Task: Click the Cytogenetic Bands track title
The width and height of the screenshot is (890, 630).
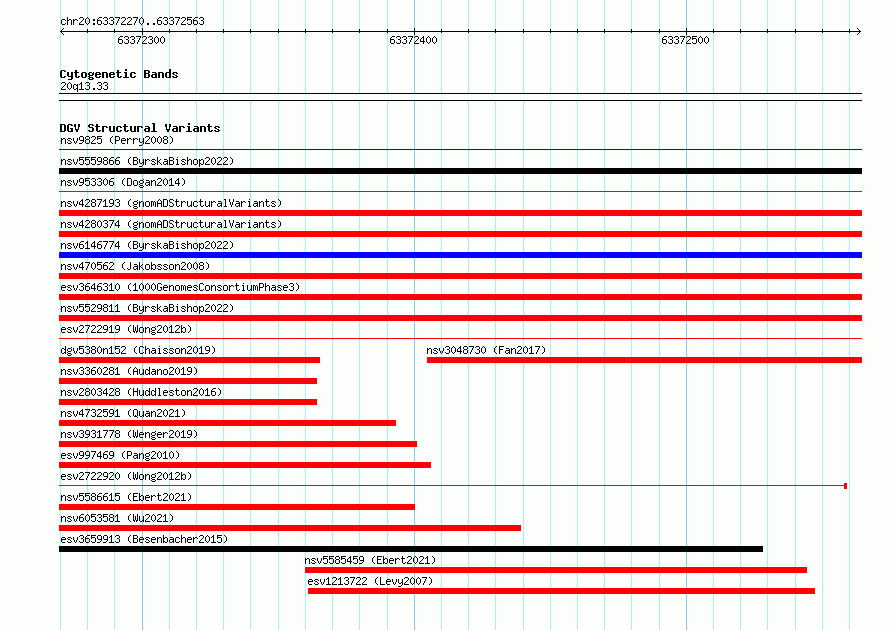Action: click(119, 74)
